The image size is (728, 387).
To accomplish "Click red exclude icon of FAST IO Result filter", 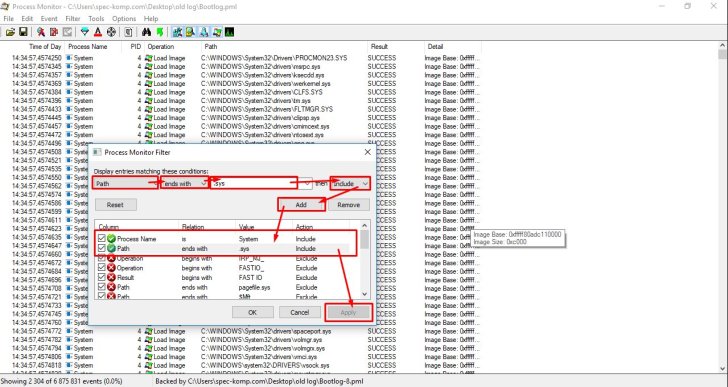I will pyautogui.click(x=111, y=277).
